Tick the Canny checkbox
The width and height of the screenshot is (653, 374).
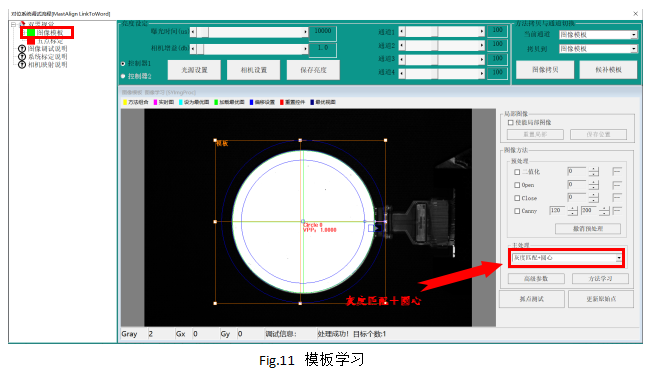517,211
